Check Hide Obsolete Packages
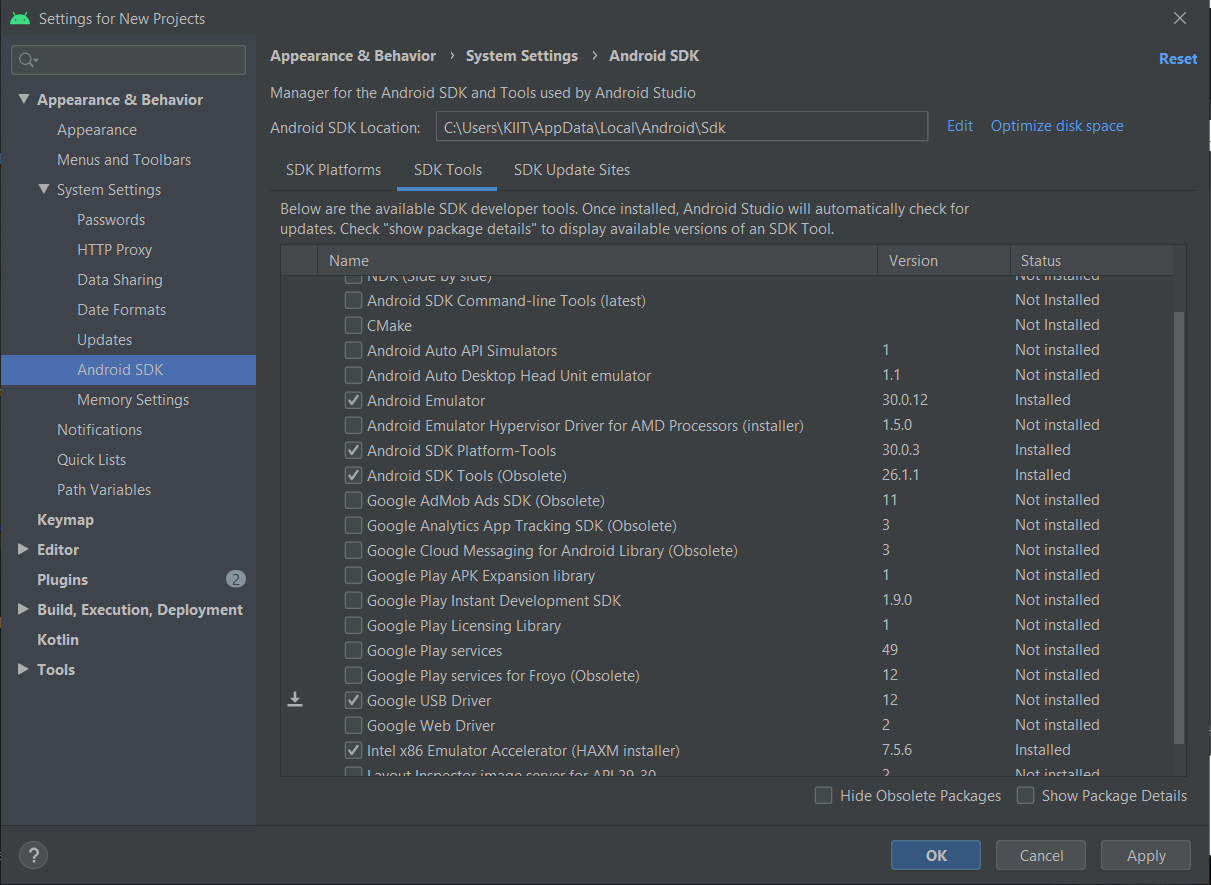 coord(823,795)
